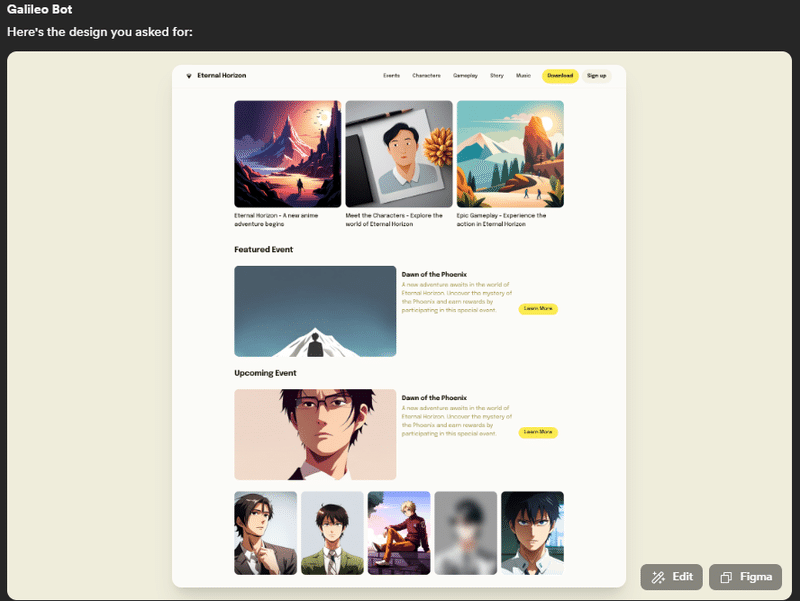
Task: Click the Eternal Horizon brand name
Action: [221, 76]
